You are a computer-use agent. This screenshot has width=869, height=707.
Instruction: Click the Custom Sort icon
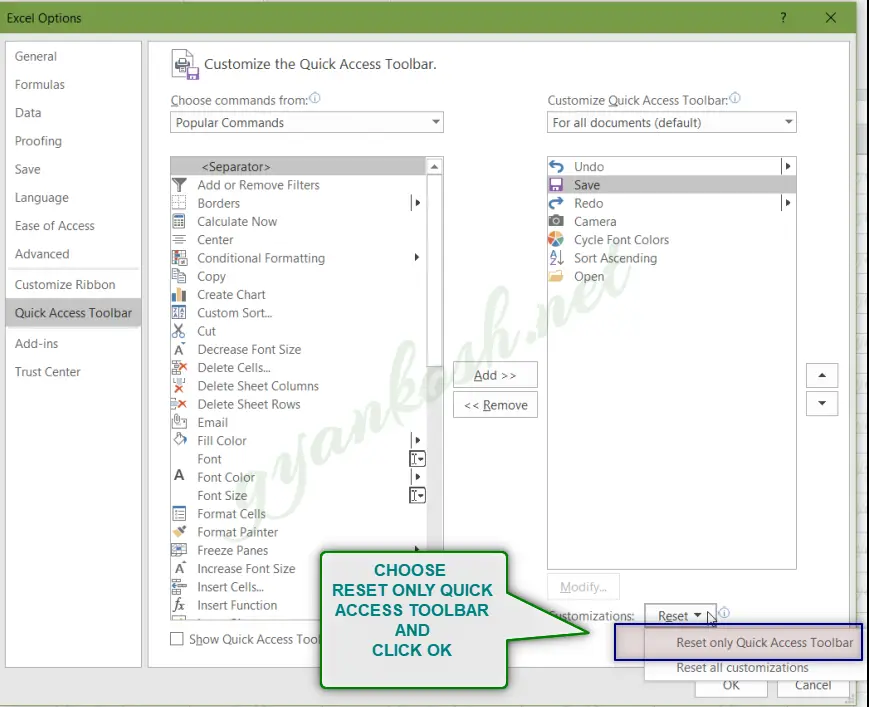tap(179, 312)
